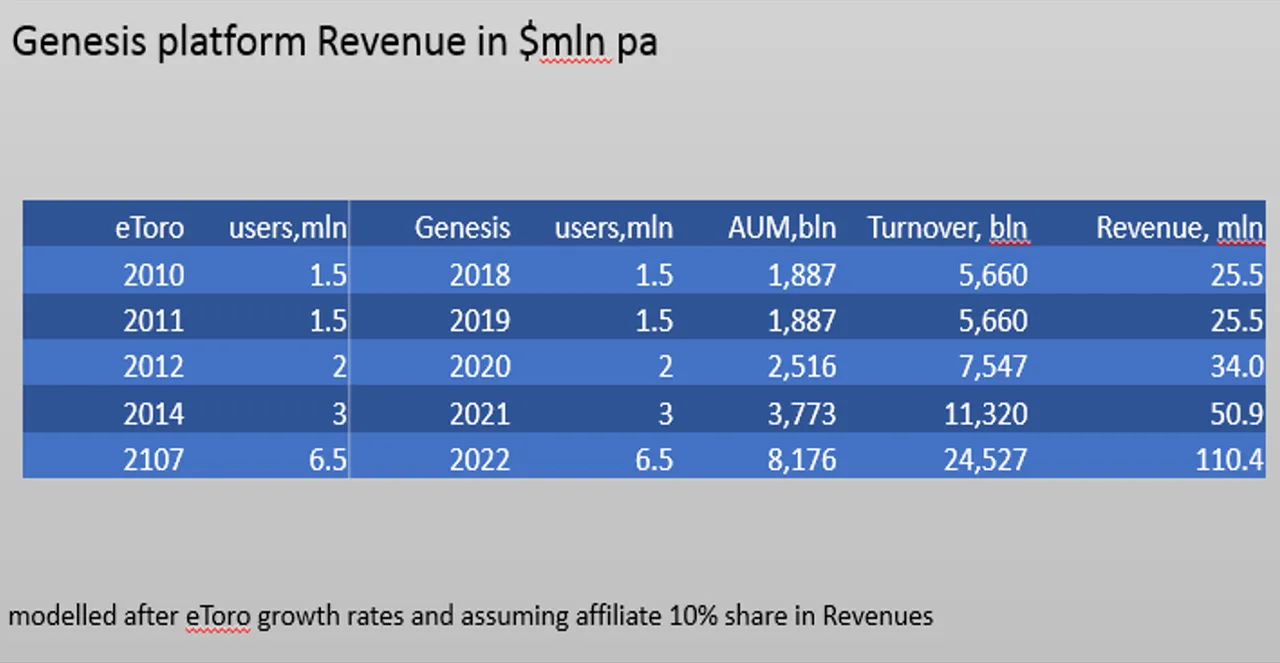Image resolution: width=1280 pixels, height=663 pixels.
Task: Click the 'Revenue, mln' column header
Action: [1180, 228]
